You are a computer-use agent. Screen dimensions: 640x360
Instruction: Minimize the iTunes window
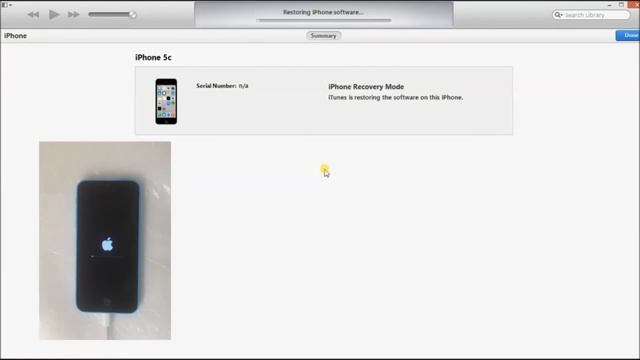[x=609, y=5]
